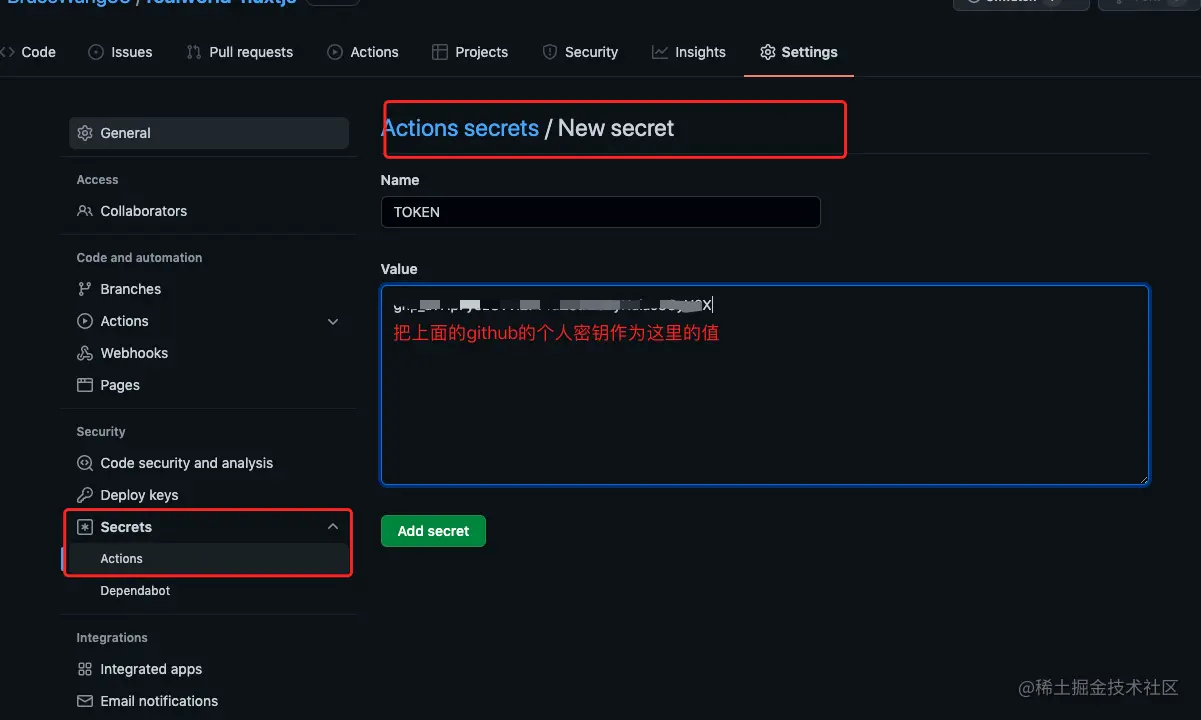Open Branches settings page
The height and width of the screenshot is (720, 1201).
click(x=209, y=289)
